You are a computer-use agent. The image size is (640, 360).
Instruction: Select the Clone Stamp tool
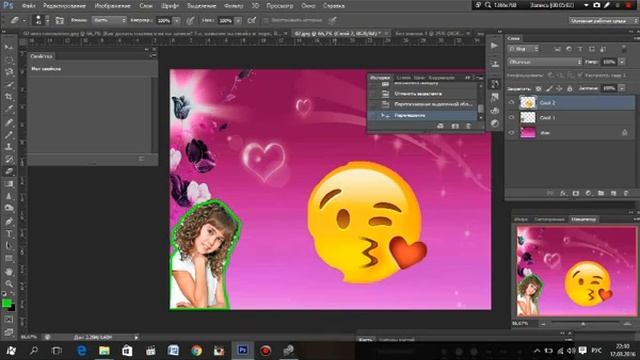pos(9,147)
